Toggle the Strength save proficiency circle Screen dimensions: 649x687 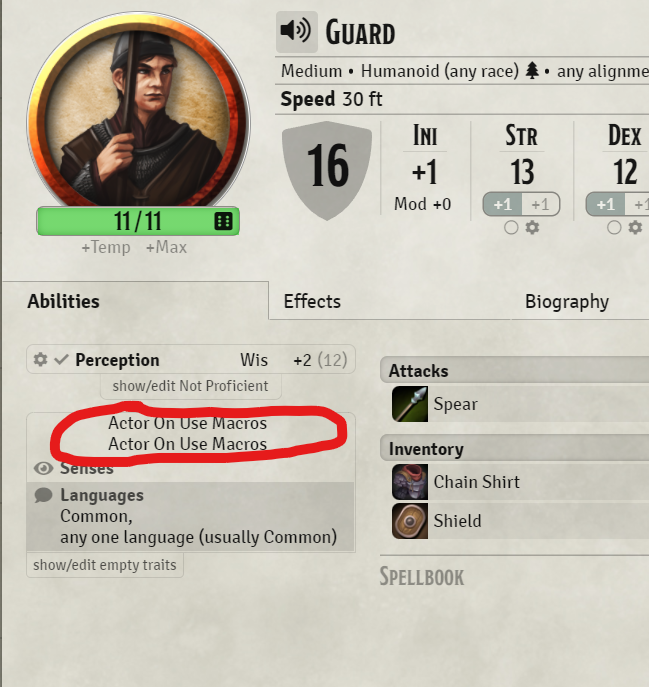tap(511, 227)
